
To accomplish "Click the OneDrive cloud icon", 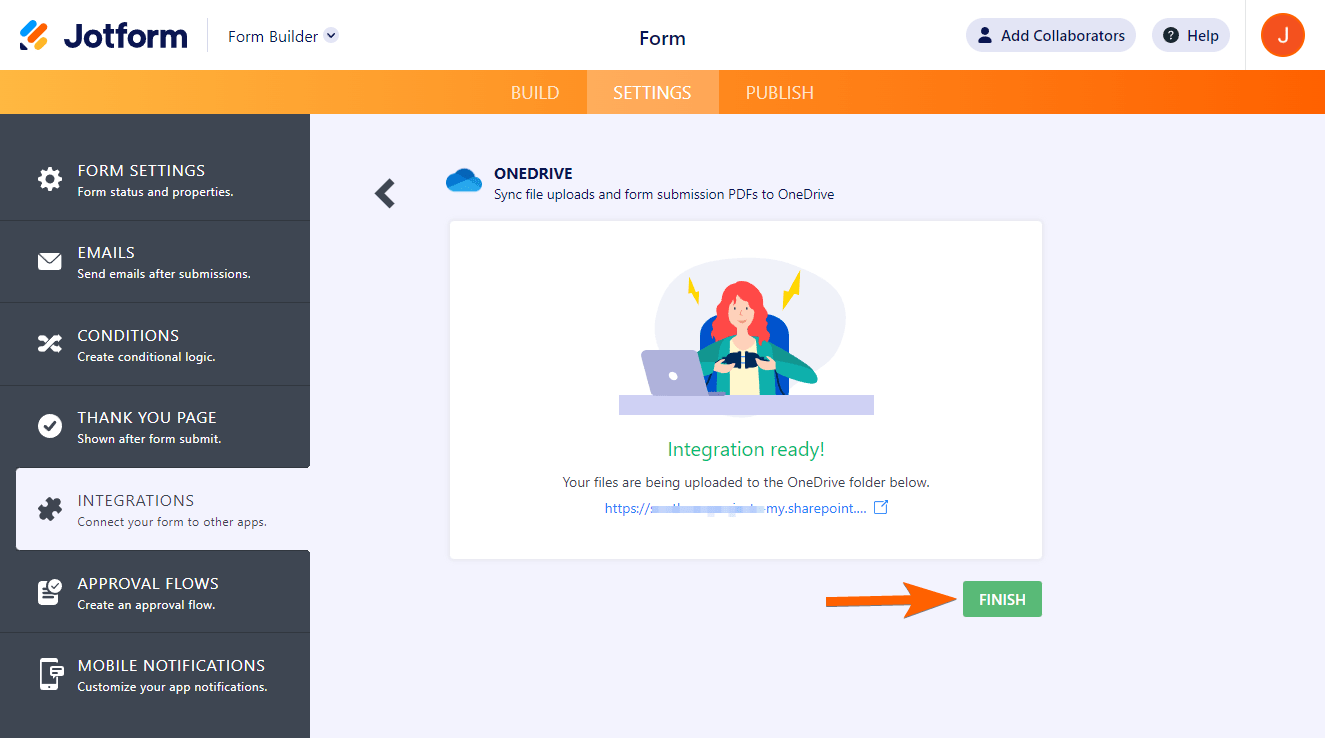I will 464,180.
